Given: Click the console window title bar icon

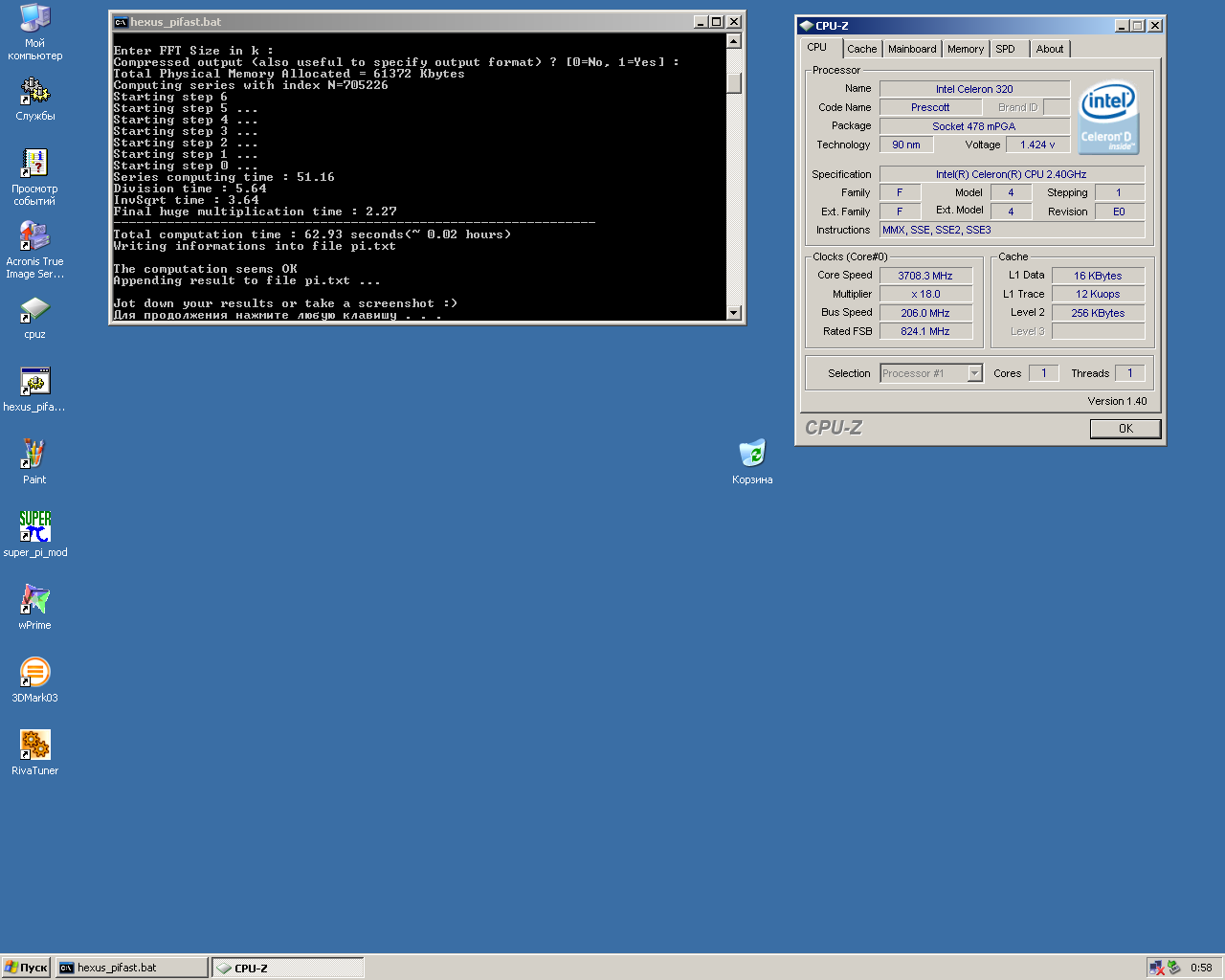Looking at the screenshot, I should pos(121,22).
